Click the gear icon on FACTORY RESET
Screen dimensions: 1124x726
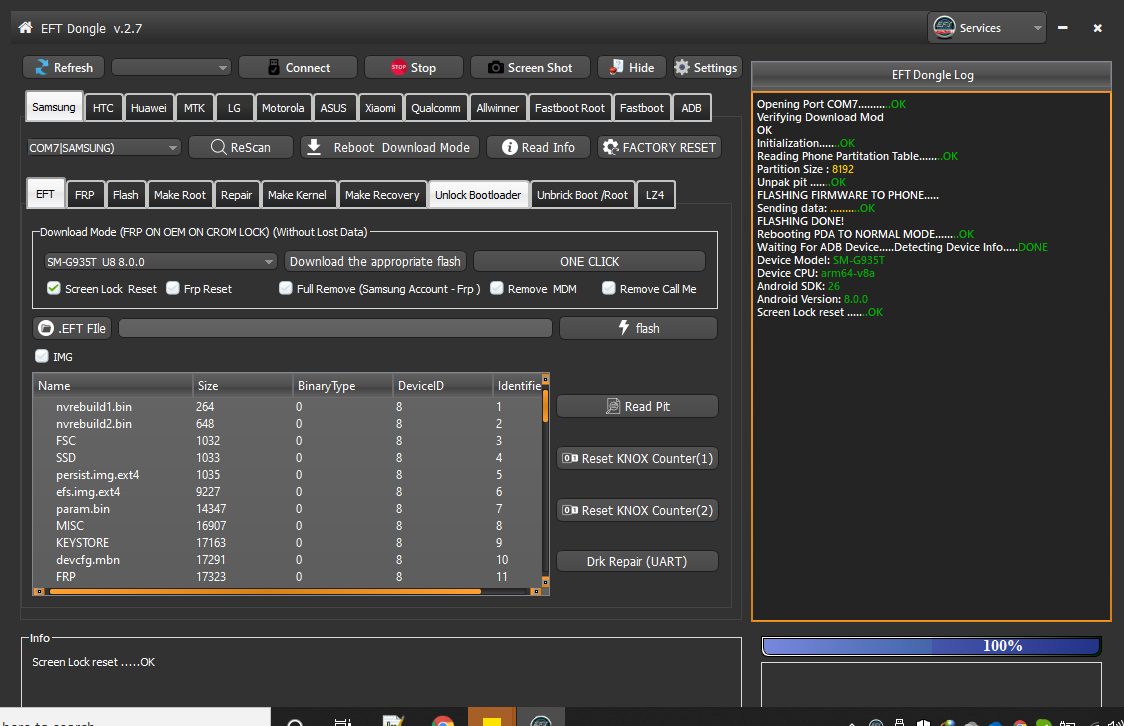pos(611,147)
